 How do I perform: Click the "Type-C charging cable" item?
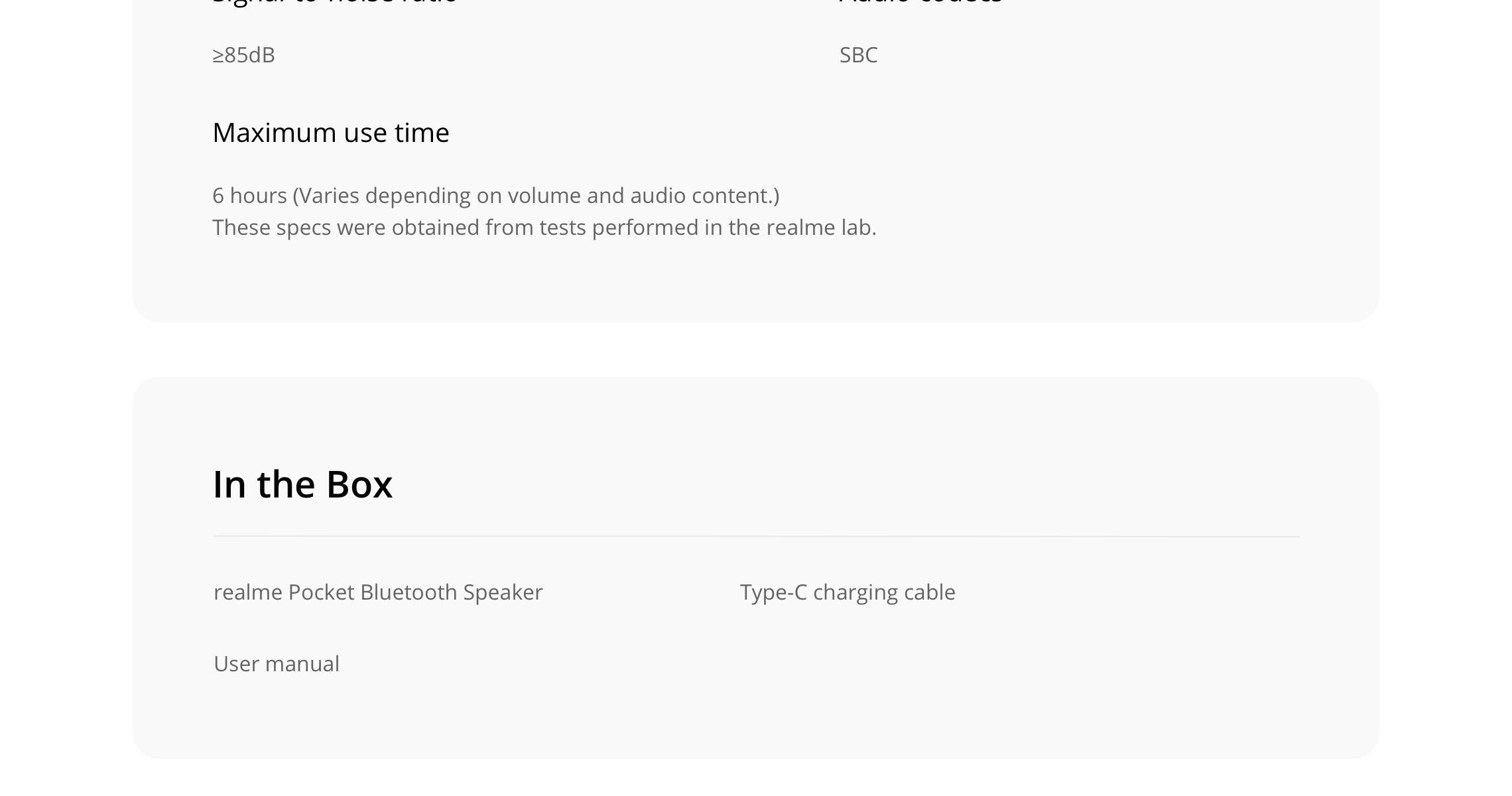848,592
